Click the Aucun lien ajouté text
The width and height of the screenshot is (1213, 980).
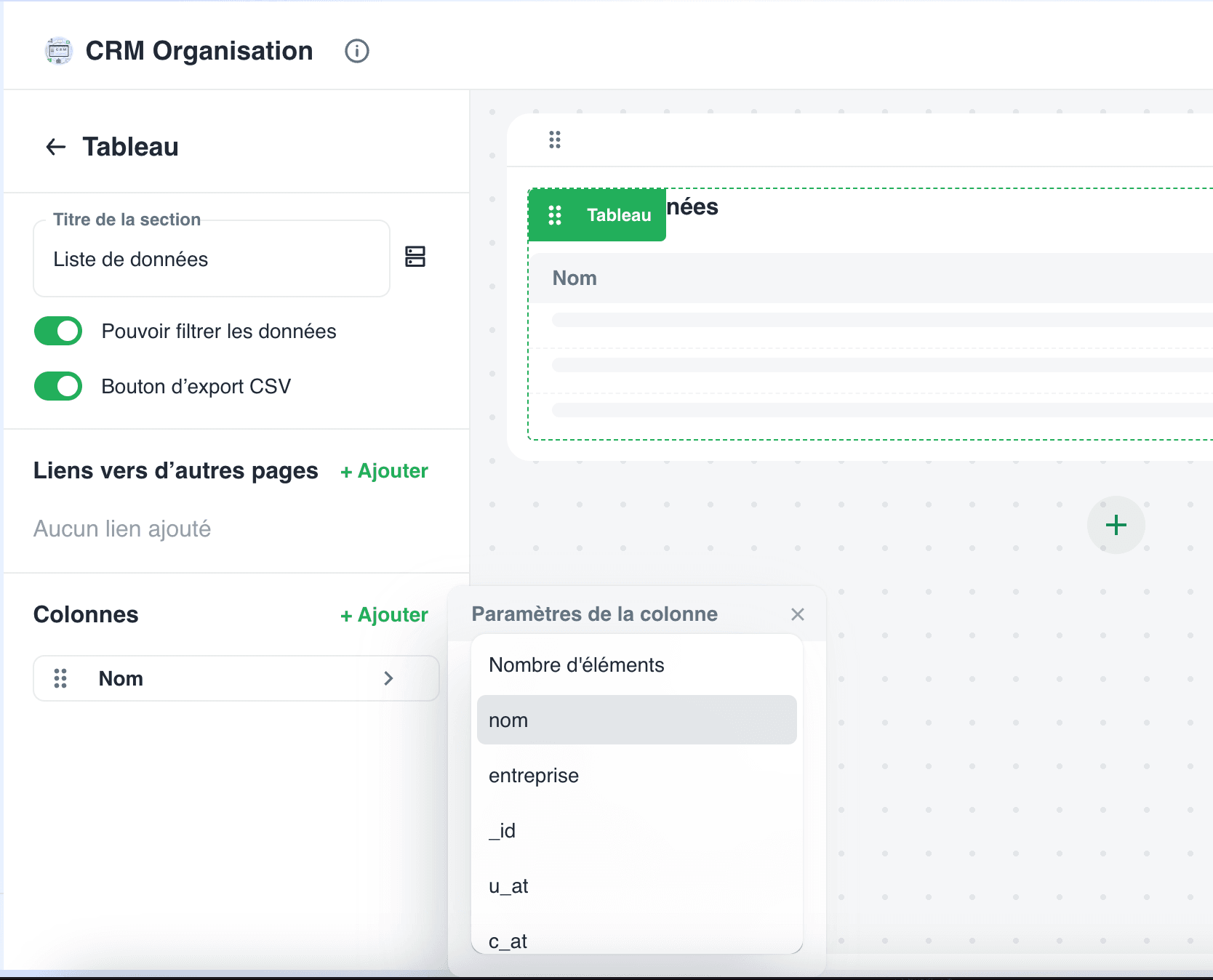(122, 529)
